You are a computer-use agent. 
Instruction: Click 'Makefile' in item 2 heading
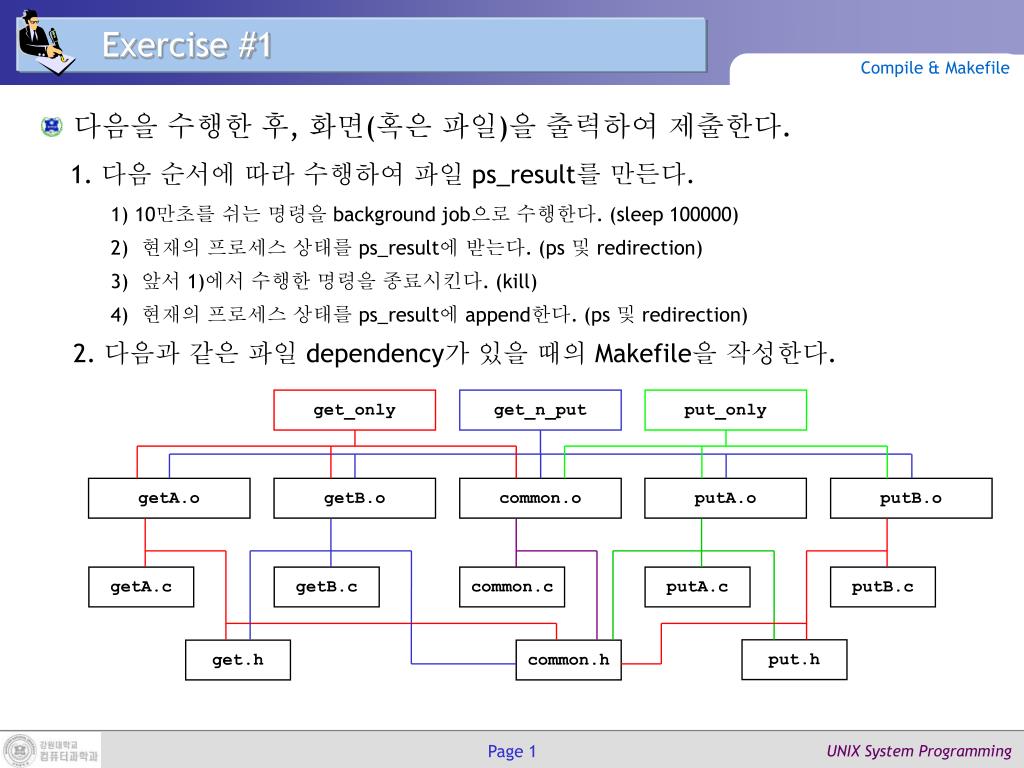pyautogui.click(x=643, y=354)
